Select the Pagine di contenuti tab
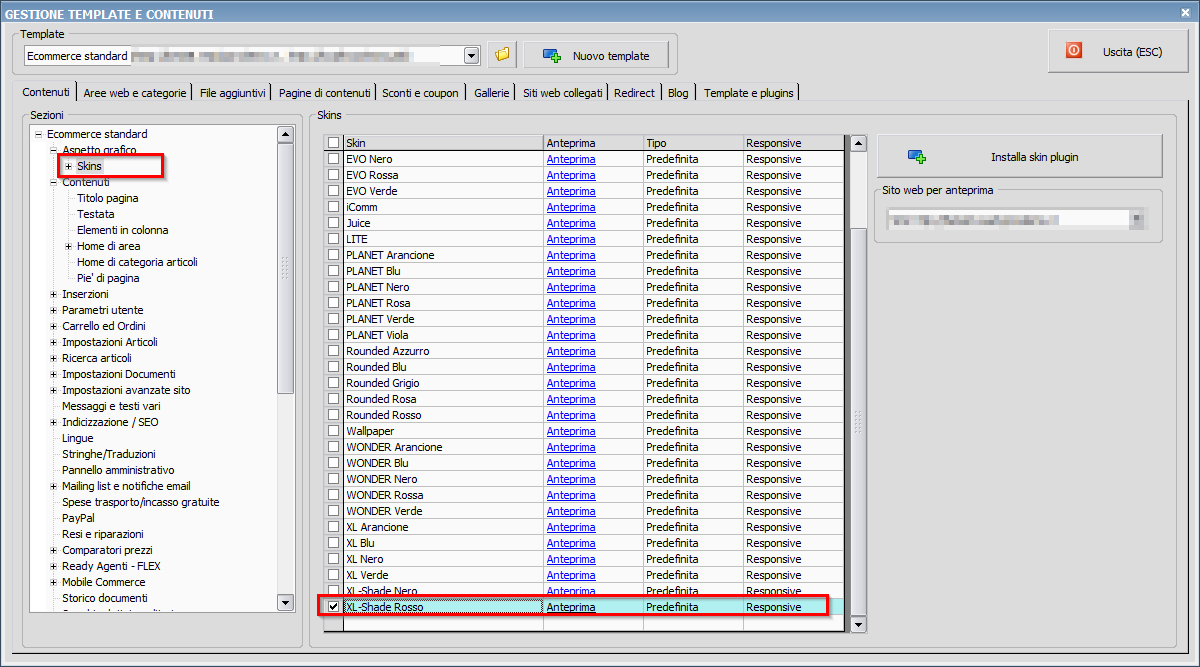The height and width of the screenshot is (667, 1200). click(325, 93)
